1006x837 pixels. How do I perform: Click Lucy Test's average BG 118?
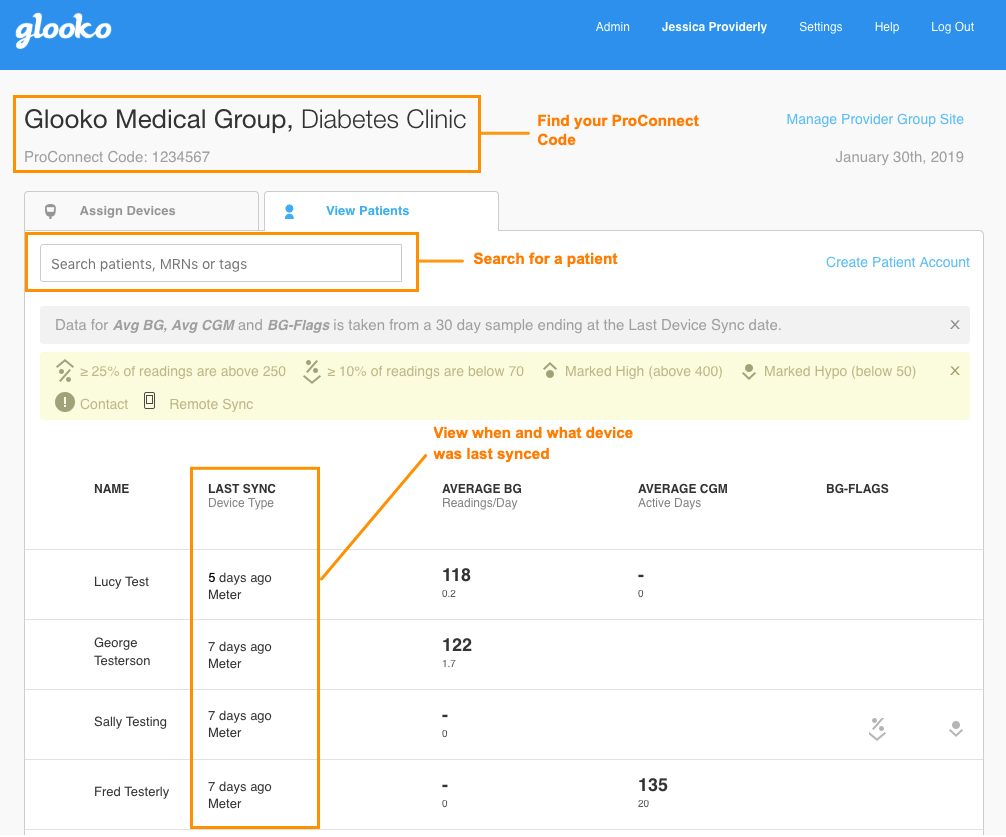[456, 575]
